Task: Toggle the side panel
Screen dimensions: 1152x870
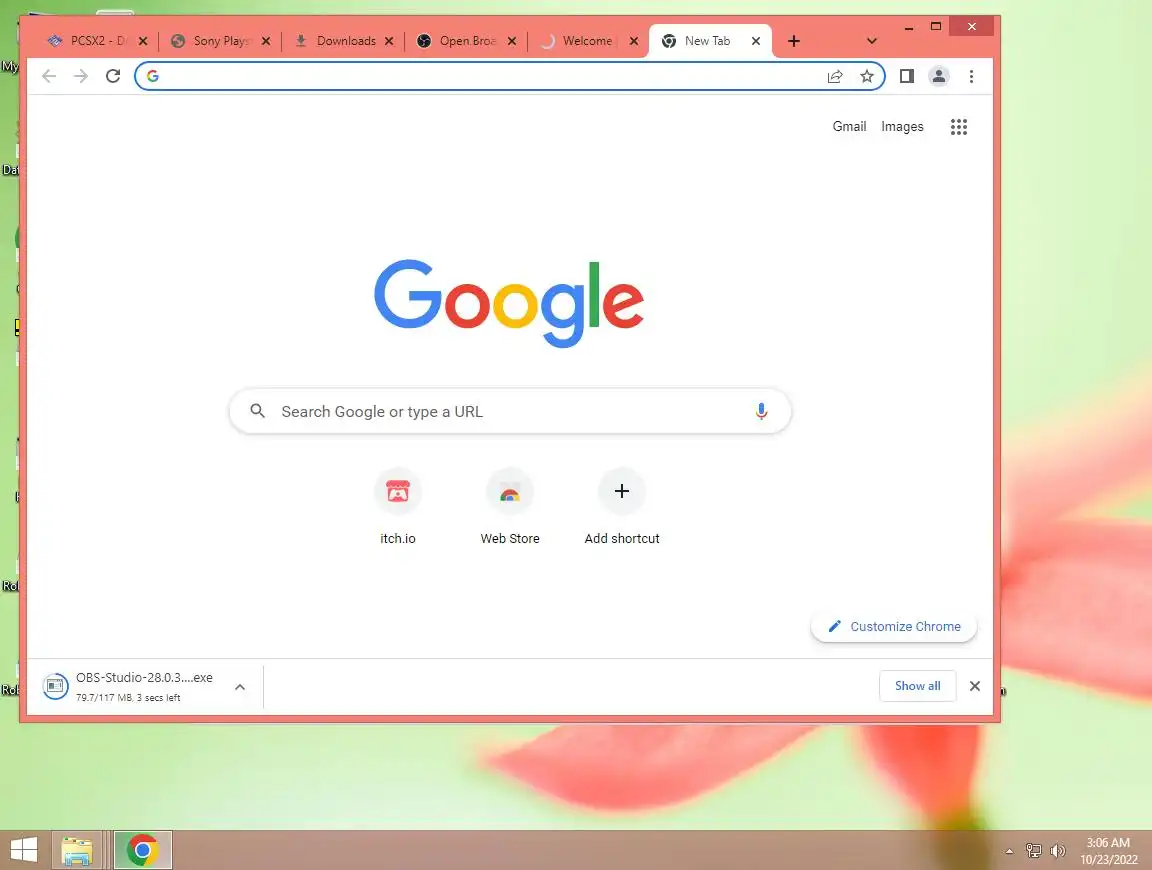Action: point(907,76)
